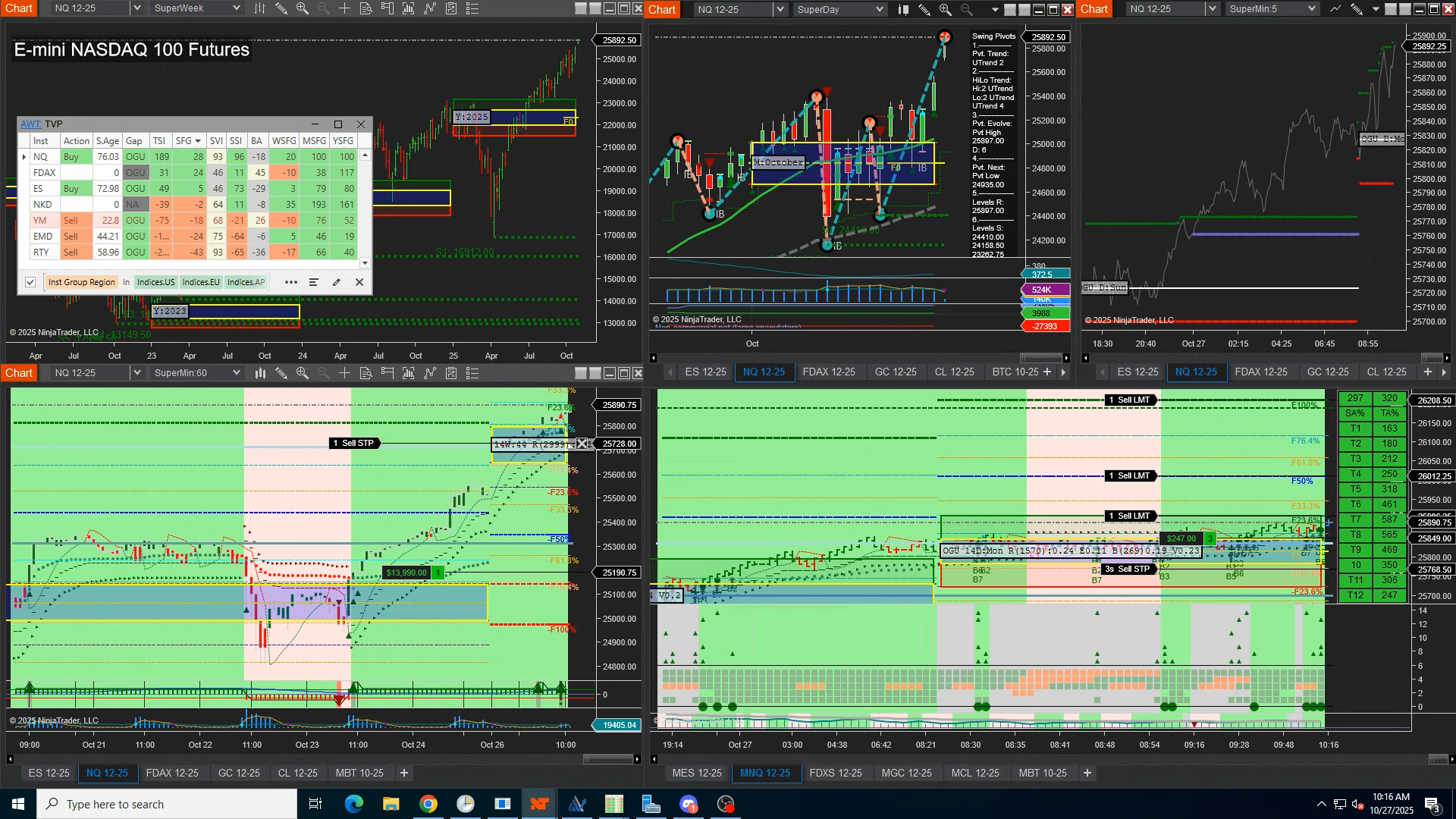This screenshot has height=819, width=1456.
Task: Switch to FDAX 12-25 tab in SuperDay chart
Action: pyautogui.click(x=828, y=372)
